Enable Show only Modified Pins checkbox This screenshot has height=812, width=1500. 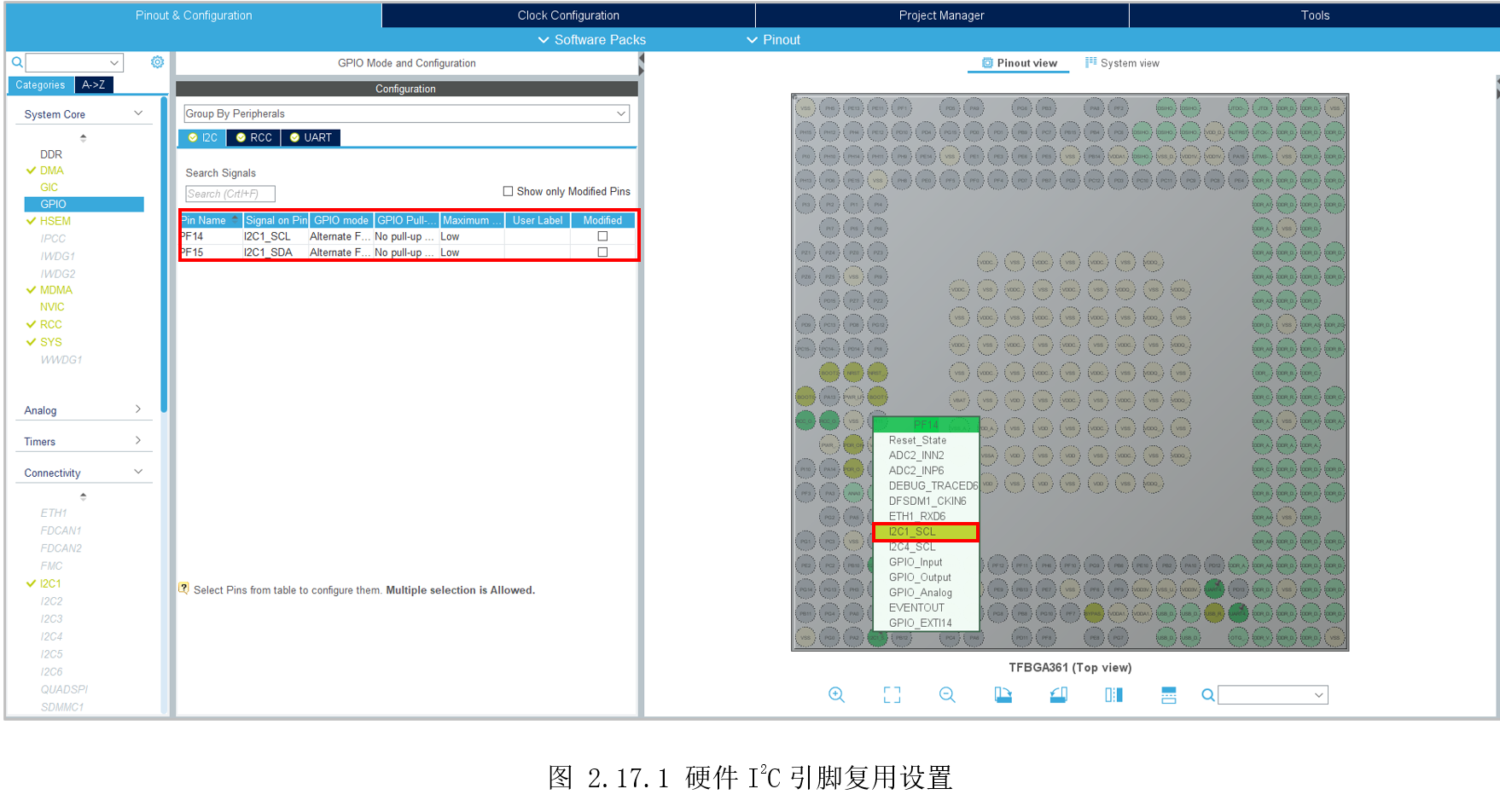click(x=508, y=191)
